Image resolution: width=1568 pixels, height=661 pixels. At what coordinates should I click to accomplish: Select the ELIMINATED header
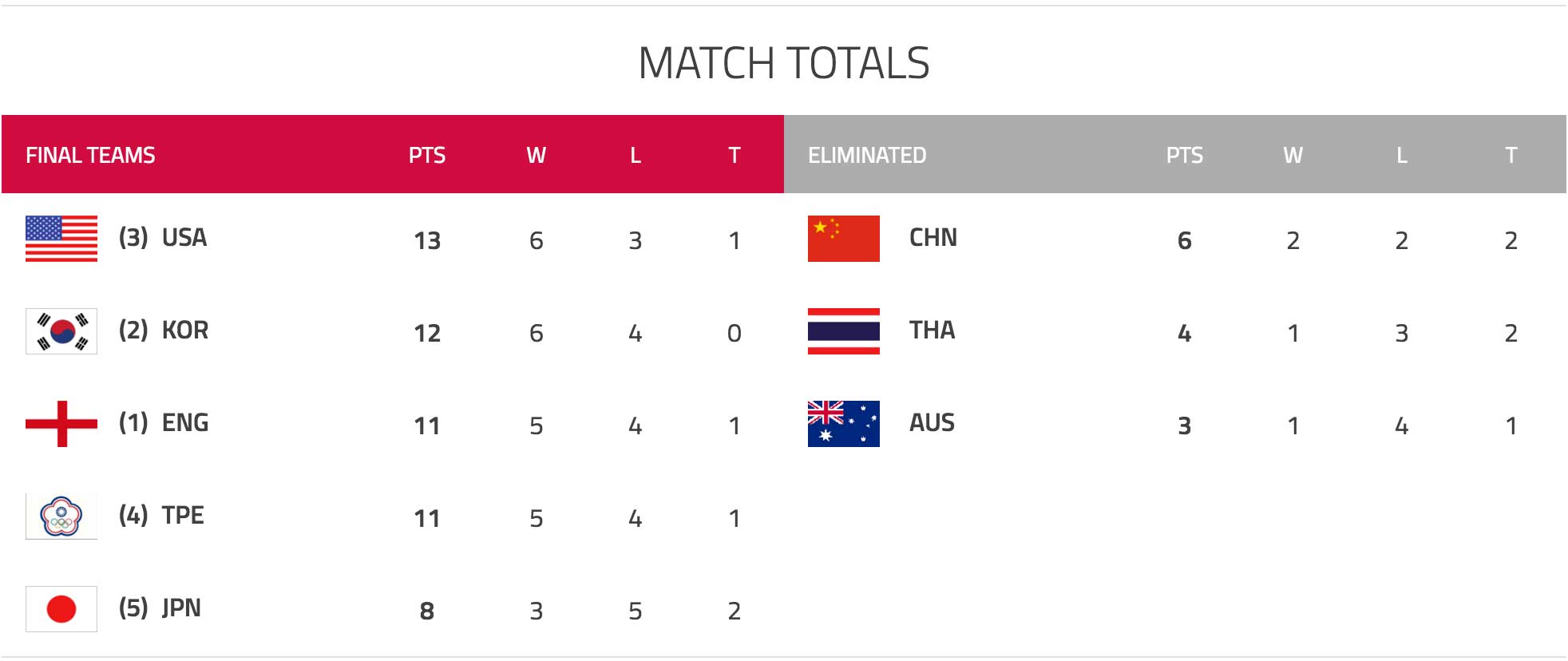(x=867, y=155)
